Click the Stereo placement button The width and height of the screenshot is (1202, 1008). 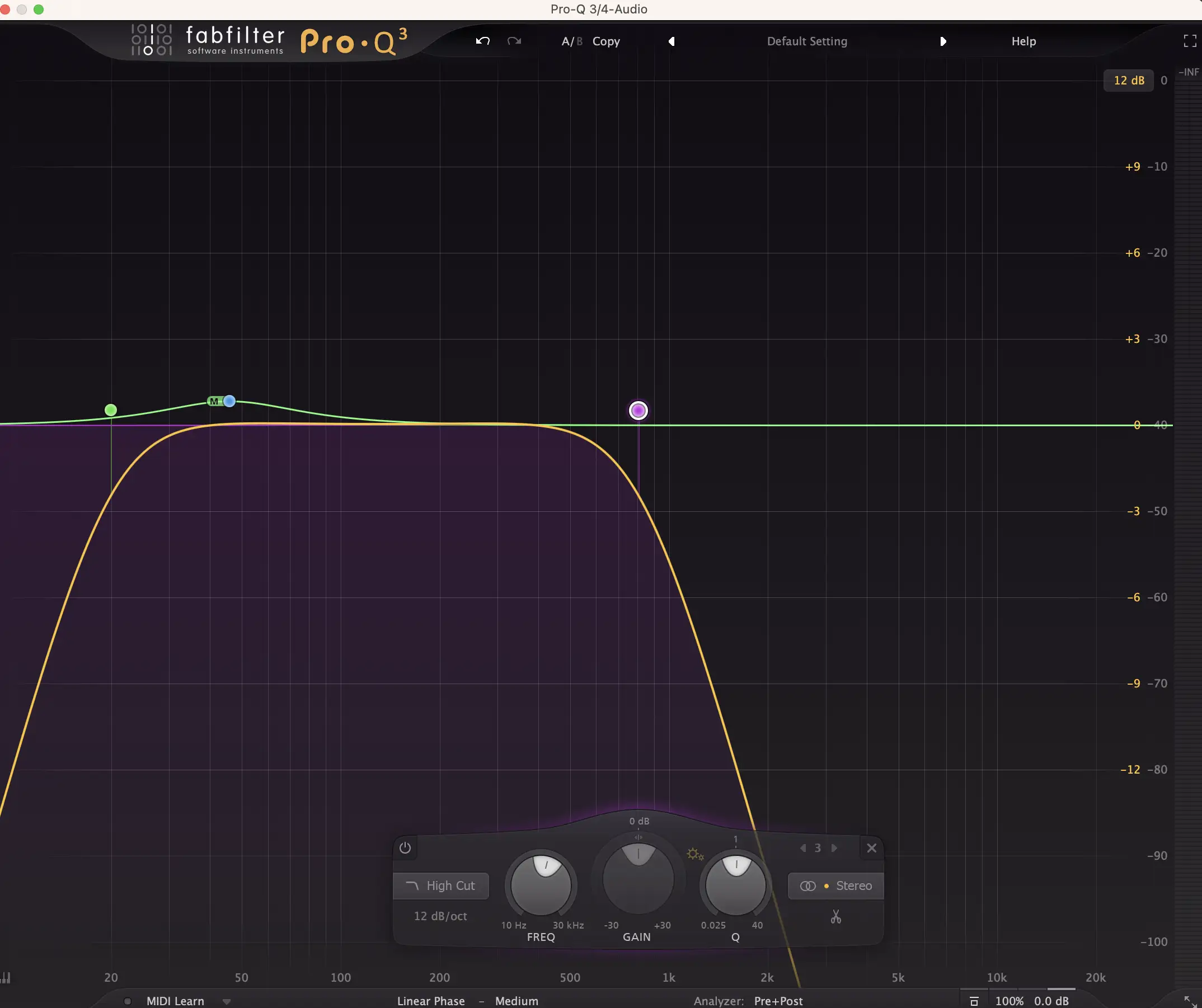pyautogui.click(x=835, y=885)
